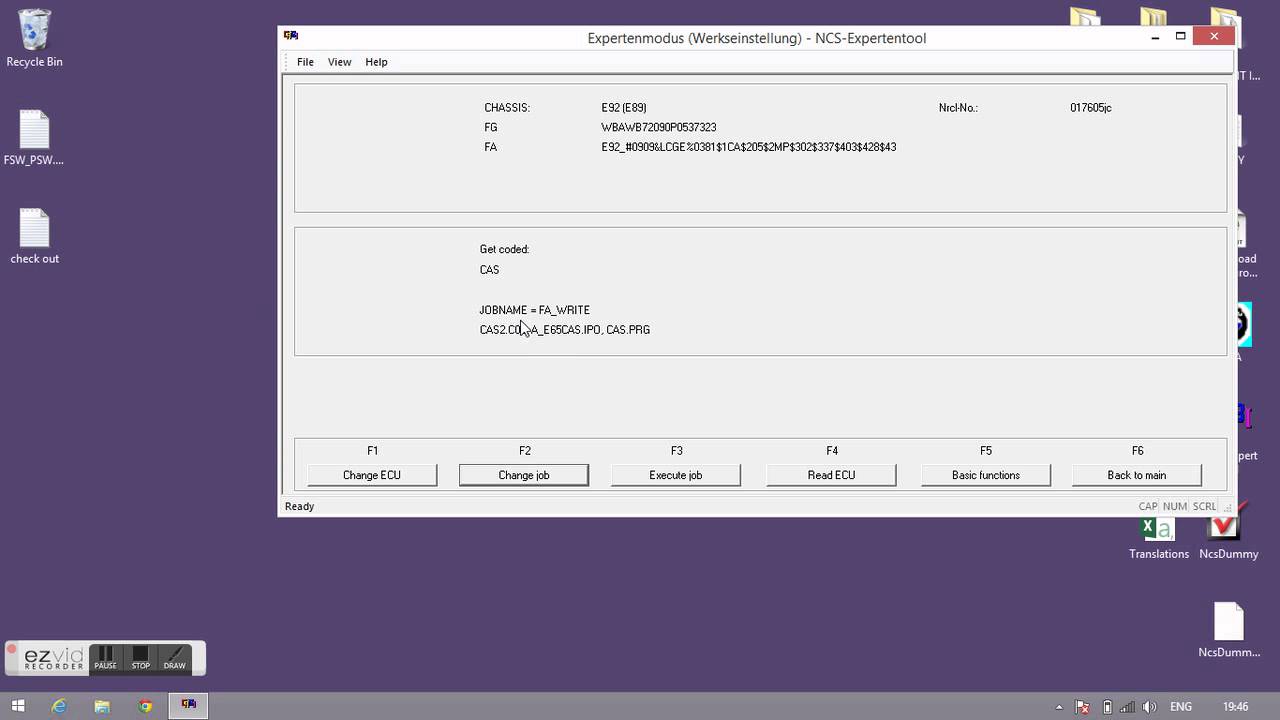Click the CAS2.C0... file list line
Image resolution: width=1280 pixels, height=720 pixels.
[565, 330]
